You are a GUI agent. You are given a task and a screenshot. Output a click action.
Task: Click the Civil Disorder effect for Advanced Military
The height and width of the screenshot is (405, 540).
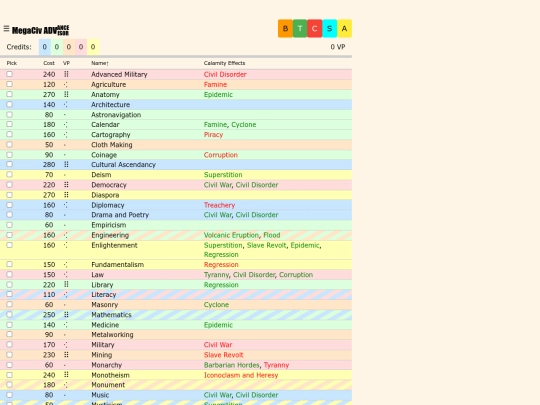coord(225,74)
